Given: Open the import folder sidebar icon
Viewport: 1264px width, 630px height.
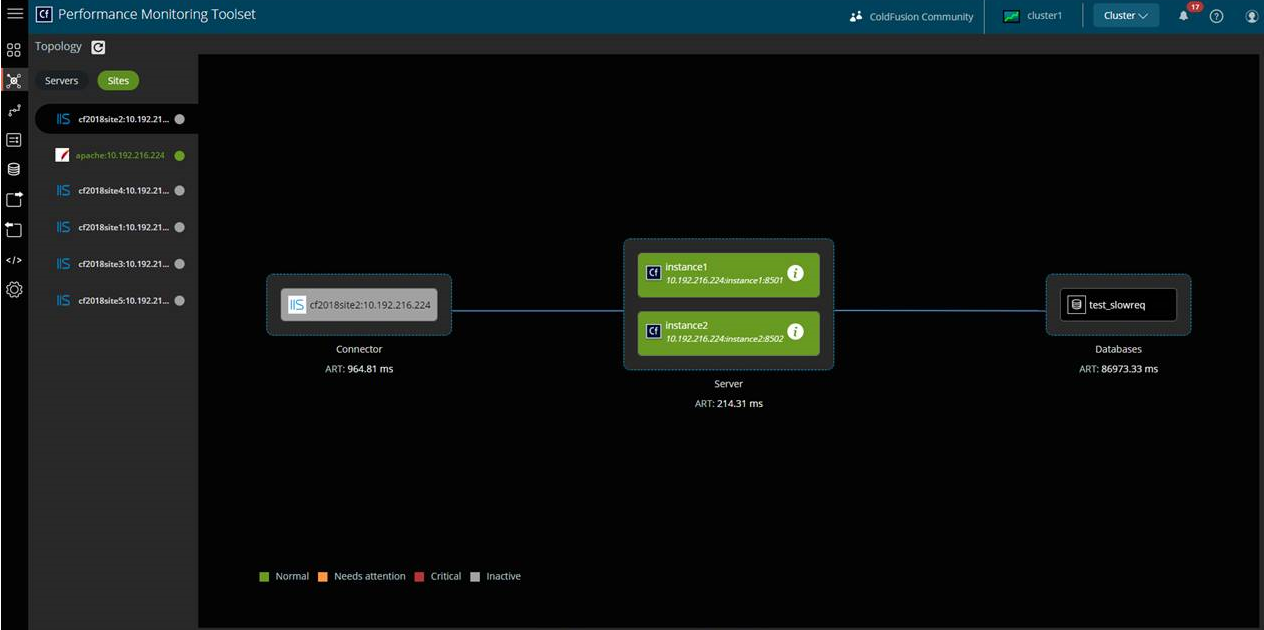Looking at the screenshot, I should [x=14, y=230].
